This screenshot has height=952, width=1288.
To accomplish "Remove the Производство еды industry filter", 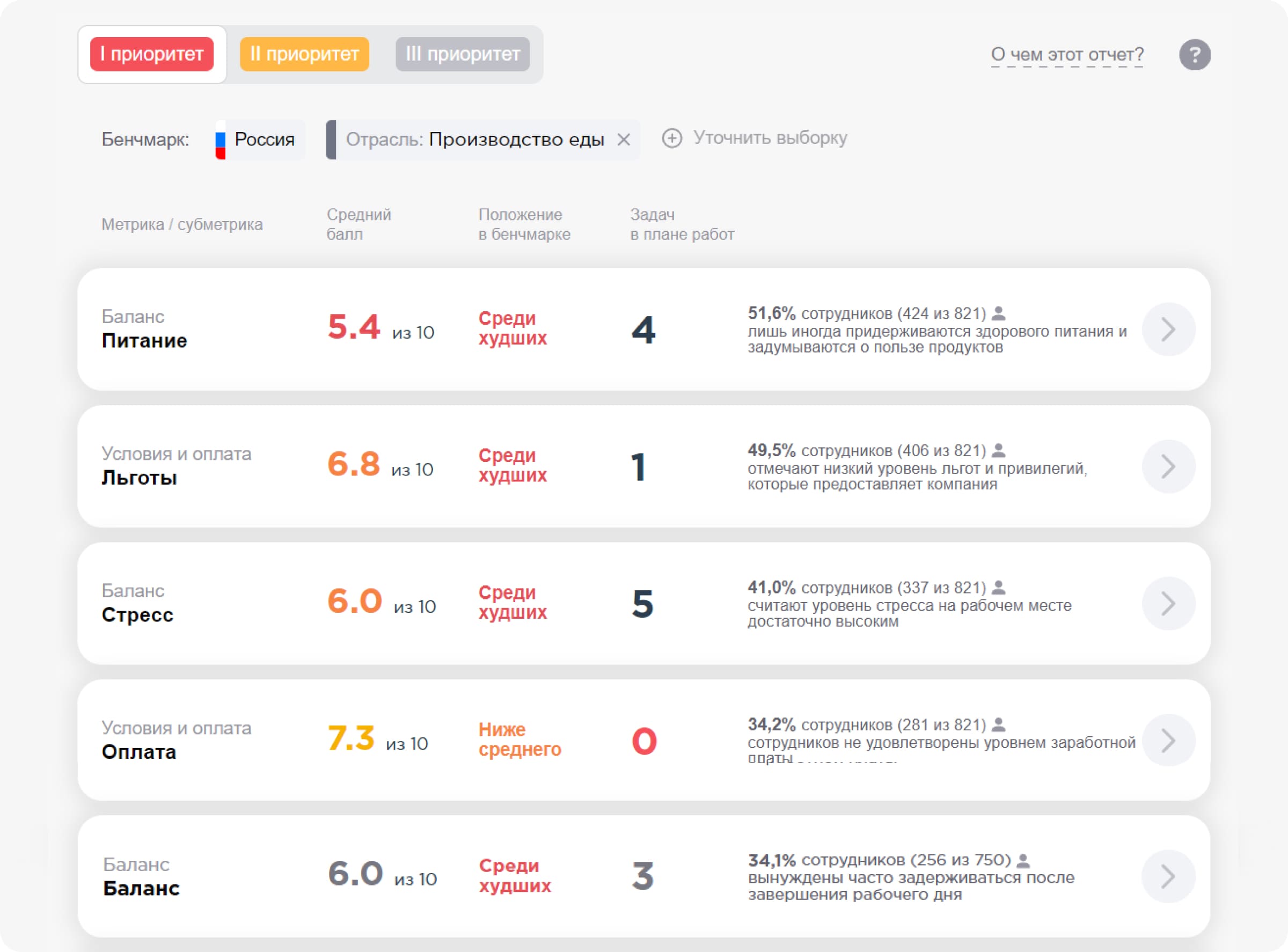I will point(624,140).
